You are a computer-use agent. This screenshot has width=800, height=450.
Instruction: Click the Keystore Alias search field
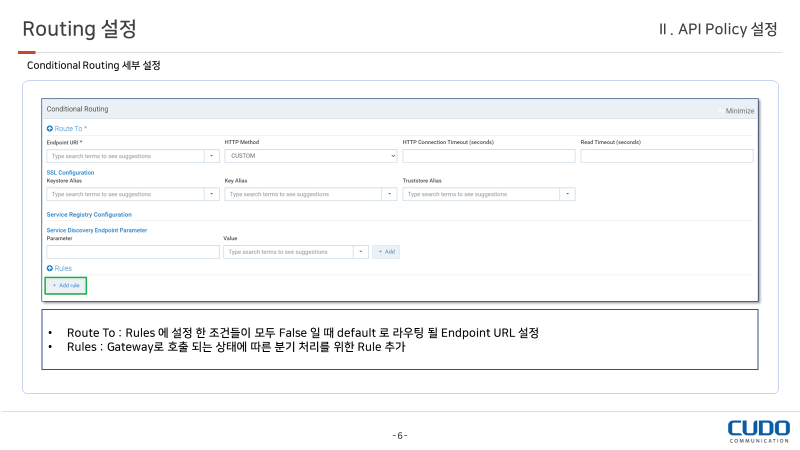pyautogui.click(x=125, y=194)
